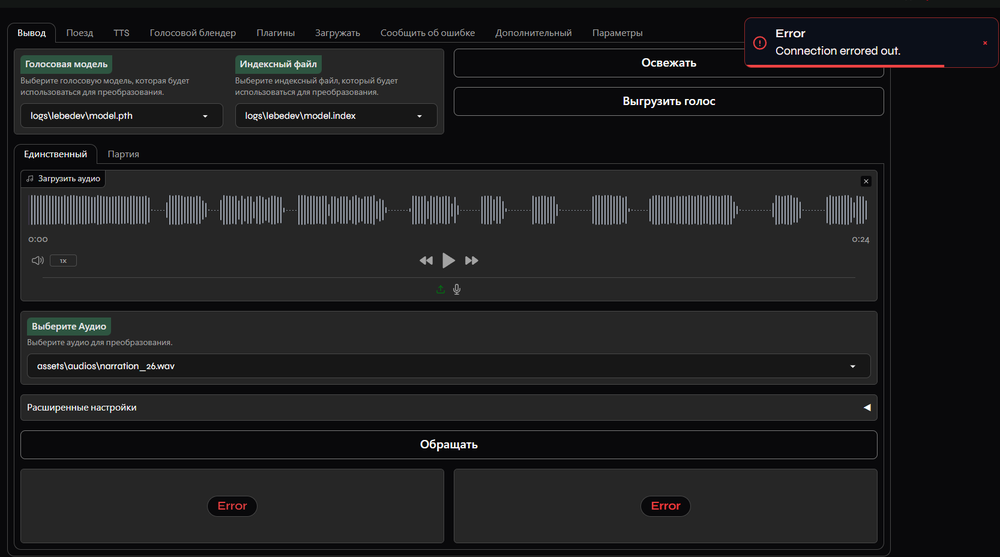This screenshot has width=1000, height=557.
Task: Select the green upload source icon
Action: coord(440,289)
